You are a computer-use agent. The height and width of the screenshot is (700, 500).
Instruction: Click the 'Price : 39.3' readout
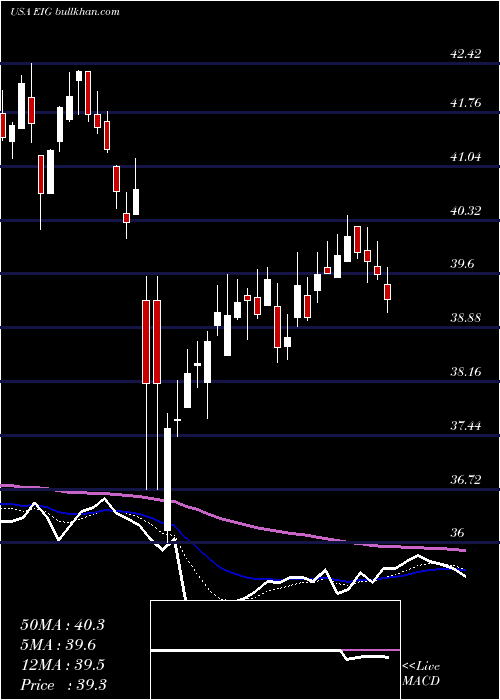[63, 685]
